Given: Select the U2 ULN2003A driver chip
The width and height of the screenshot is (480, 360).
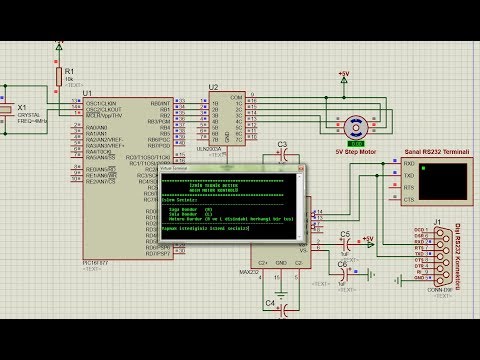Looking at the screenshot, I should point(227,119).
